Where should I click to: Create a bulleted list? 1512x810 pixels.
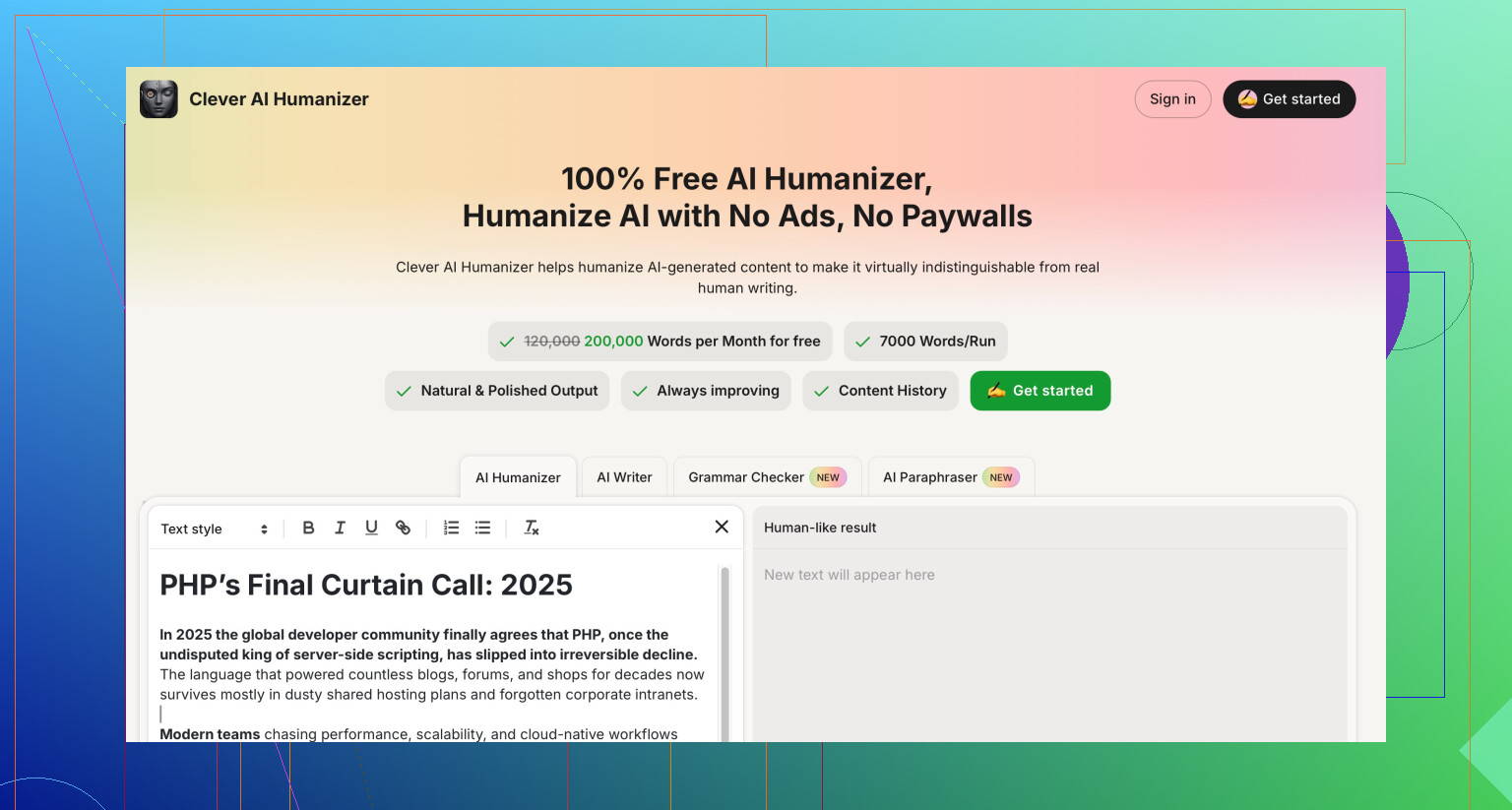tap(482, 528)
